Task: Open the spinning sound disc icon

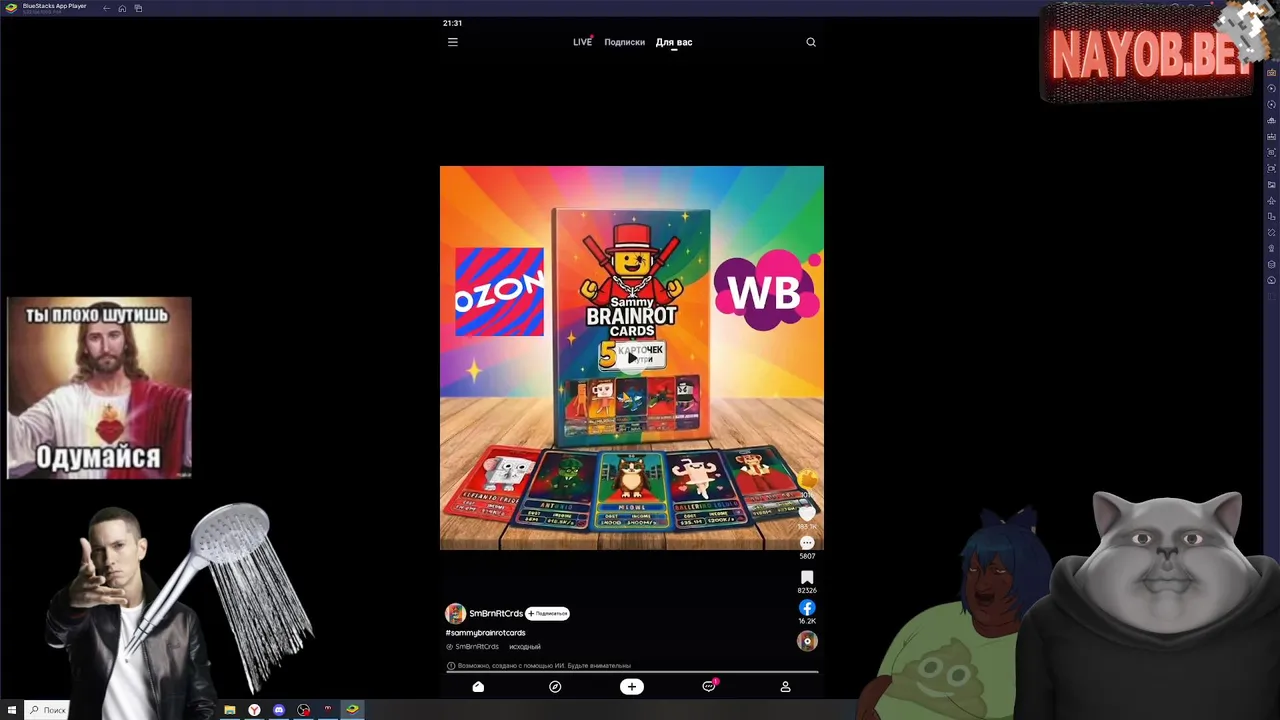Action: pos(807,641)
